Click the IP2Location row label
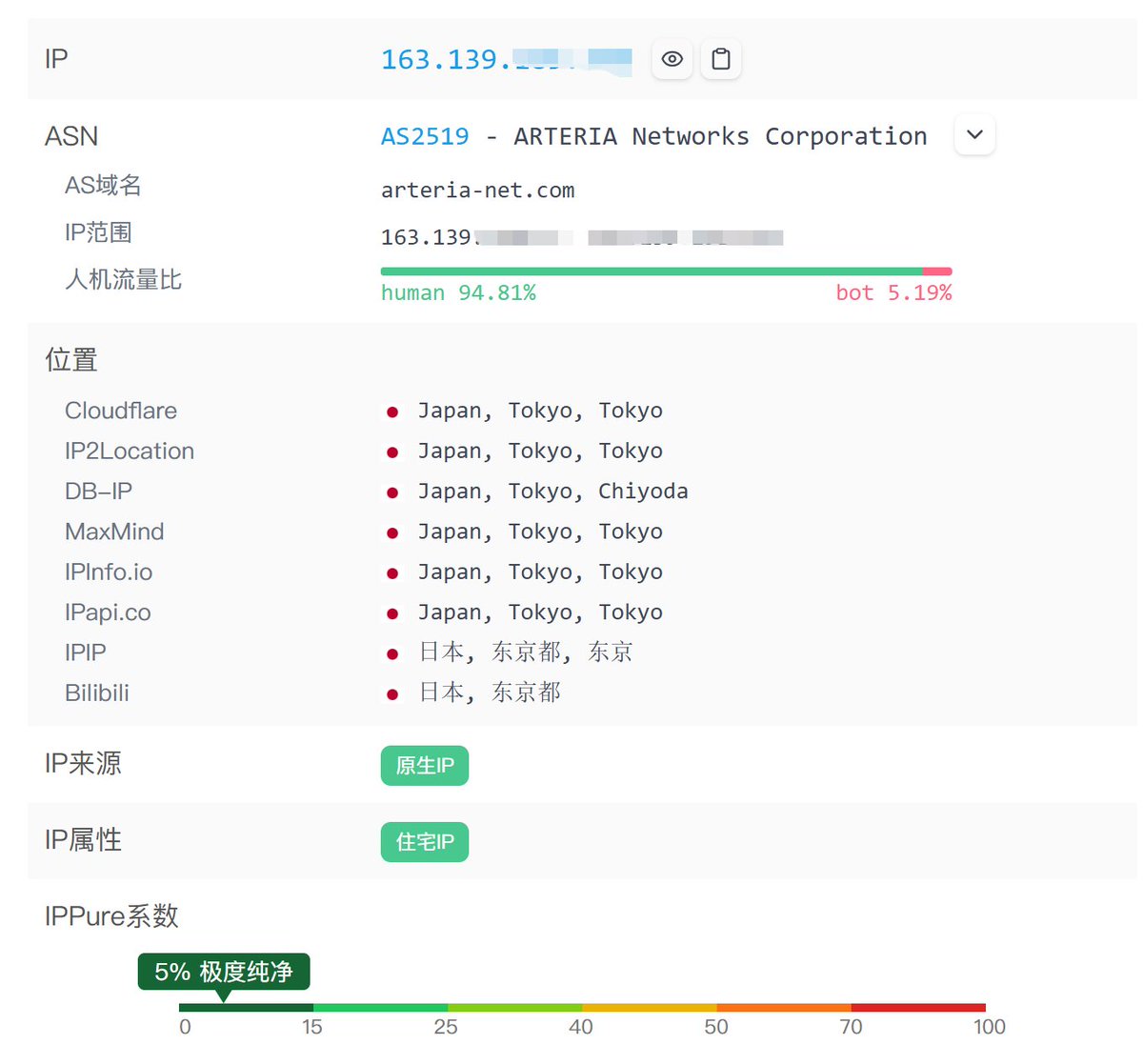The height and width of the screenshot is (1064, 1143). pos(130,451)
